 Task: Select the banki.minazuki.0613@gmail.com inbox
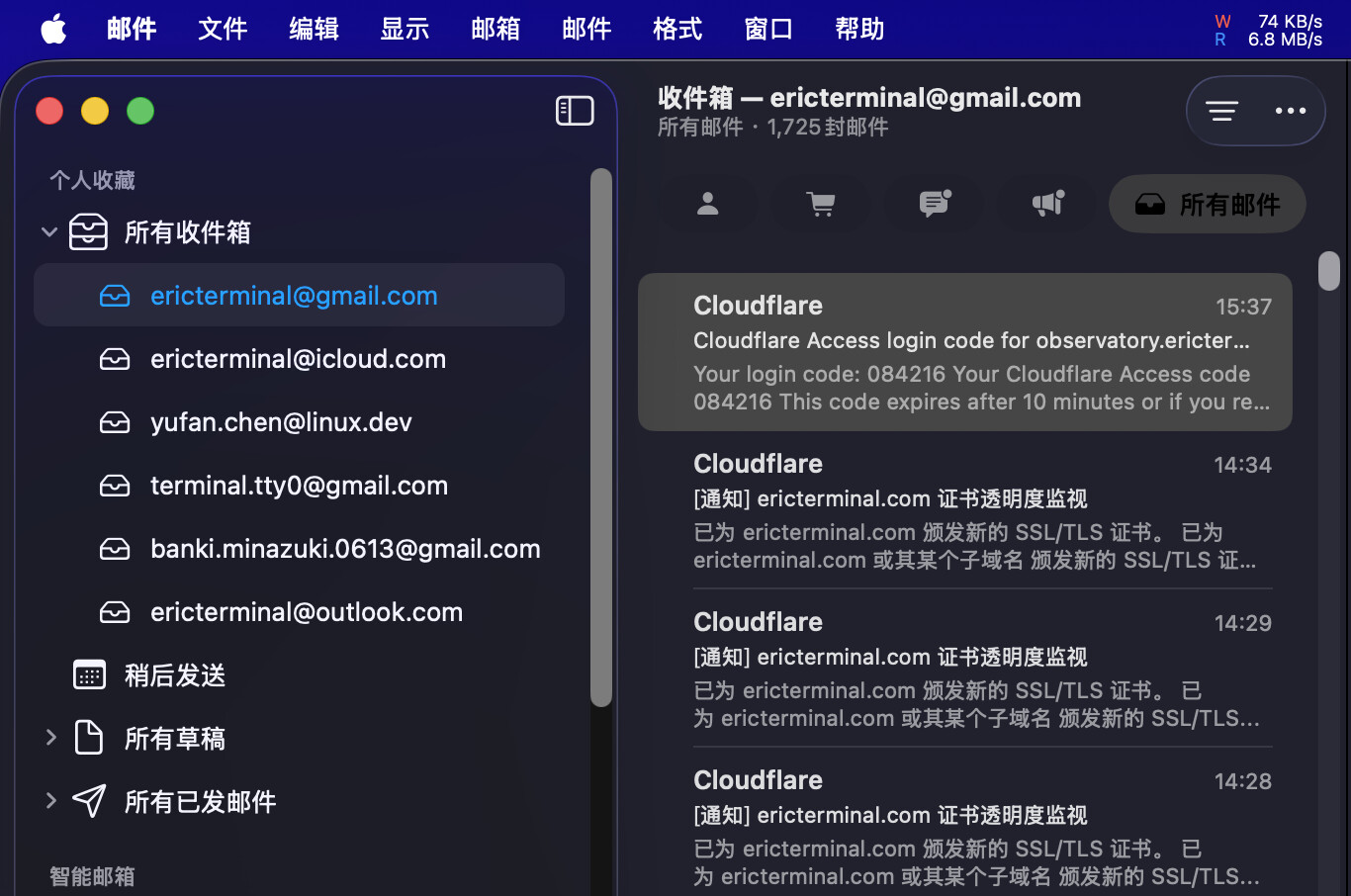click(299, 548)
